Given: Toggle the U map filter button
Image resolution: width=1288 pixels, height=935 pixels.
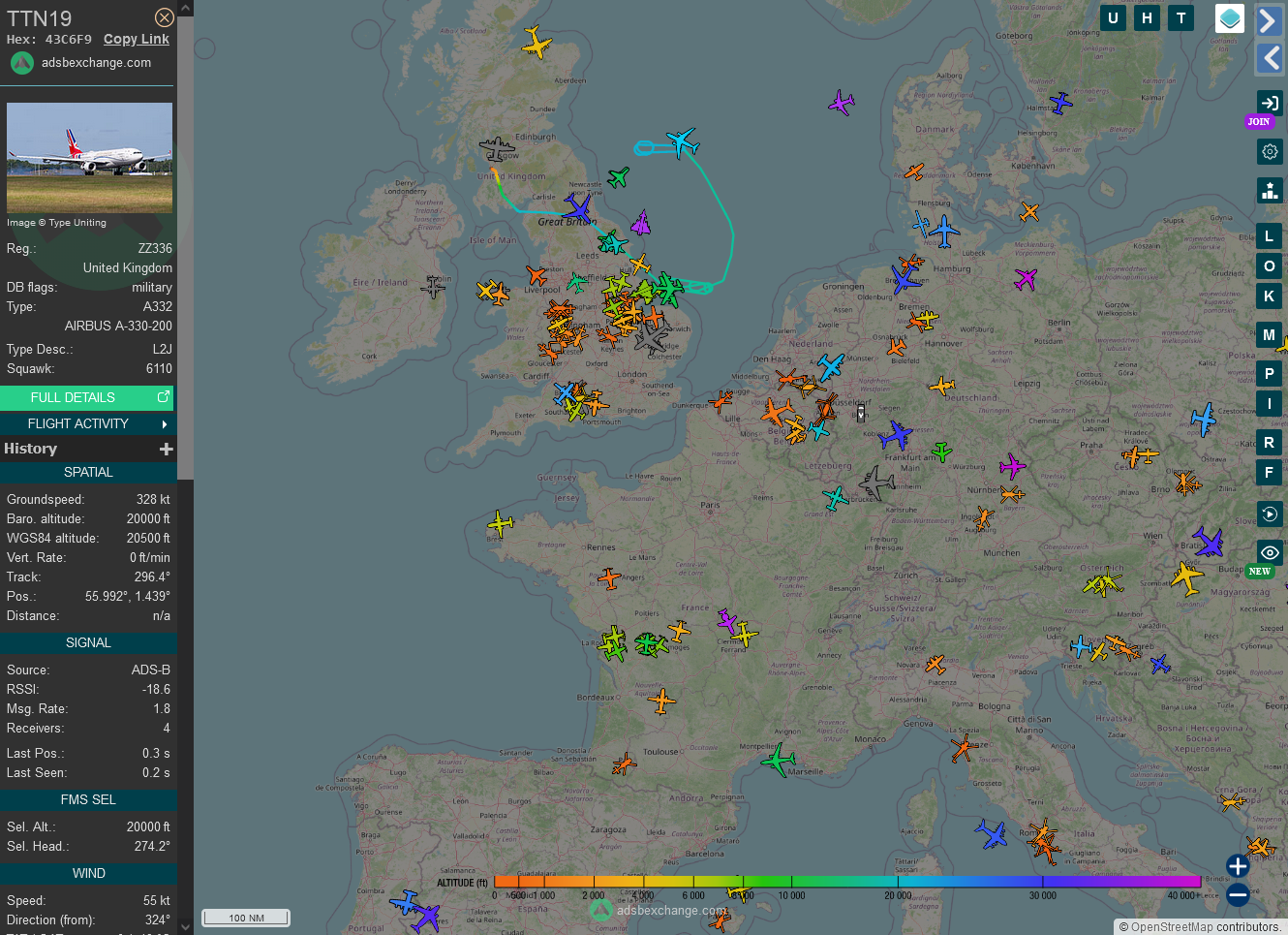Looking at the screenshot, I should (x=1113, y=17).
